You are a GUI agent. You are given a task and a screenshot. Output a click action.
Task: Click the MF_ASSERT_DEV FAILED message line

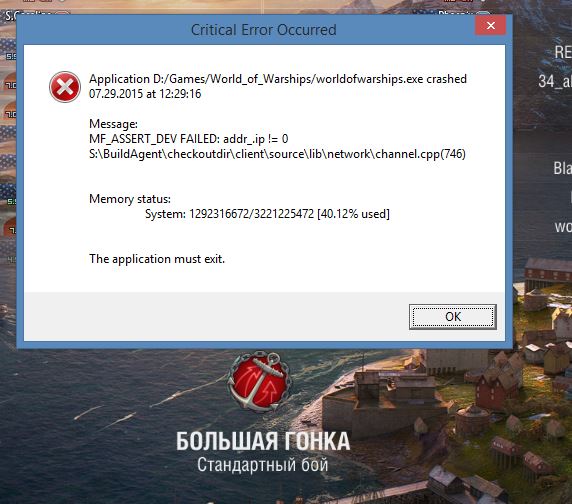coord(189,139)
